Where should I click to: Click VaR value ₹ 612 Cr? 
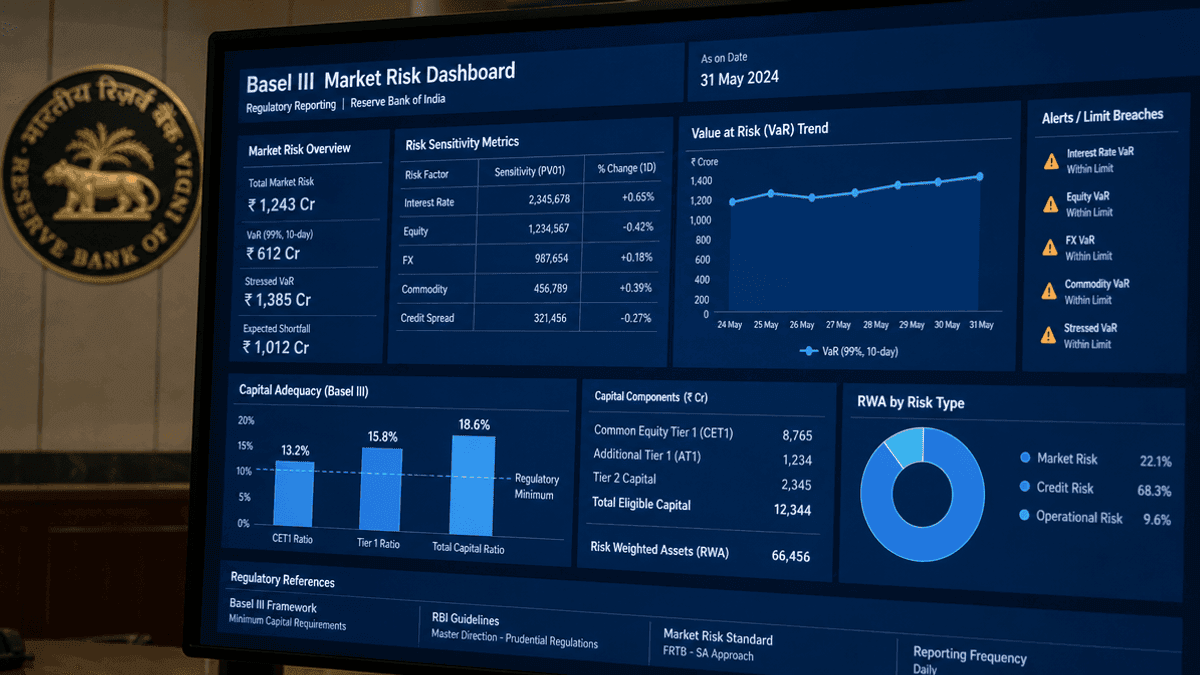(273, 254)
